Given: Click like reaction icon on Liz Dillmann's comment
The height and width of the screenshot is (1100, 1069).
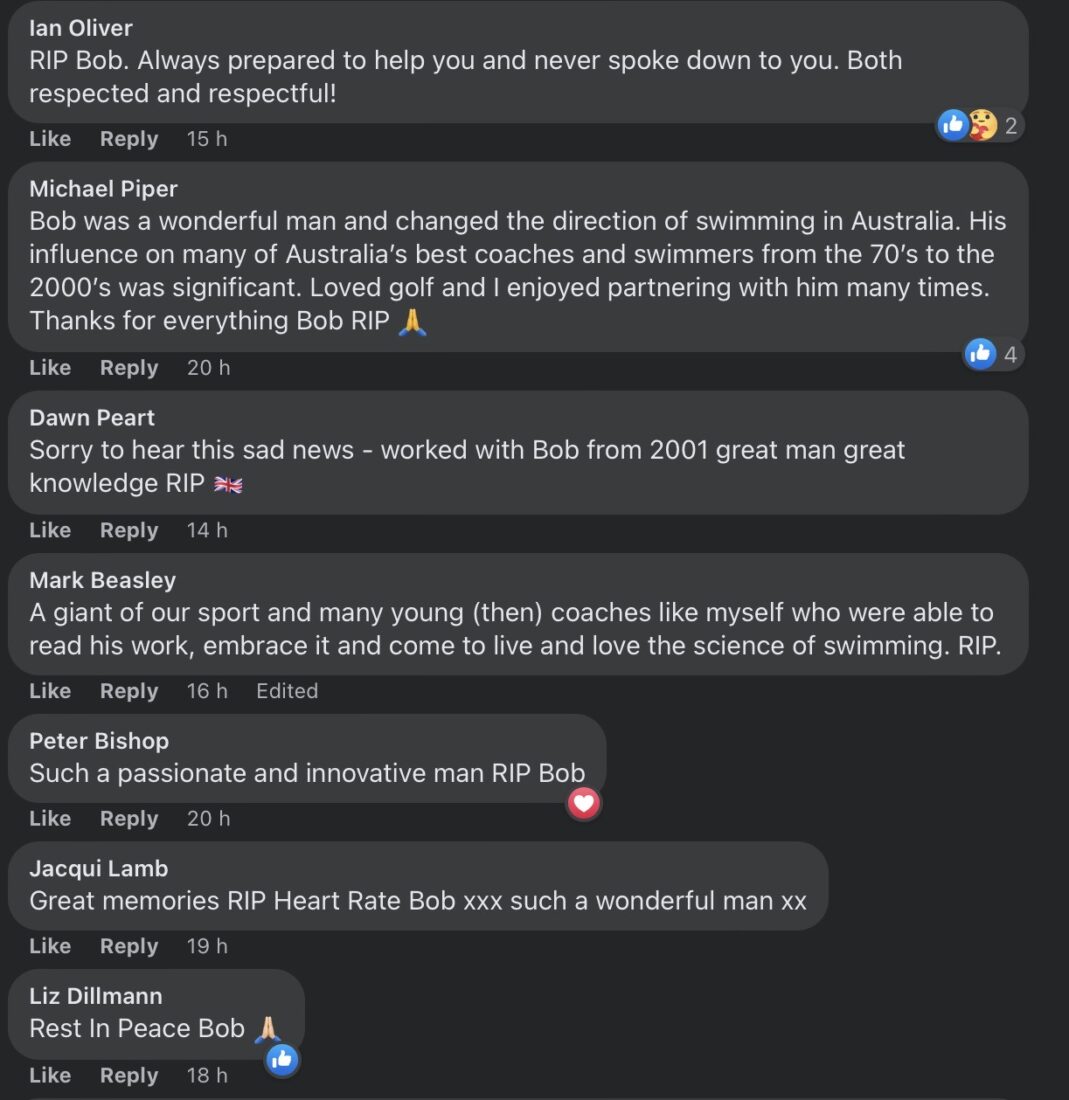Looking at the screenshot, I should click(x=282, y=1059).
